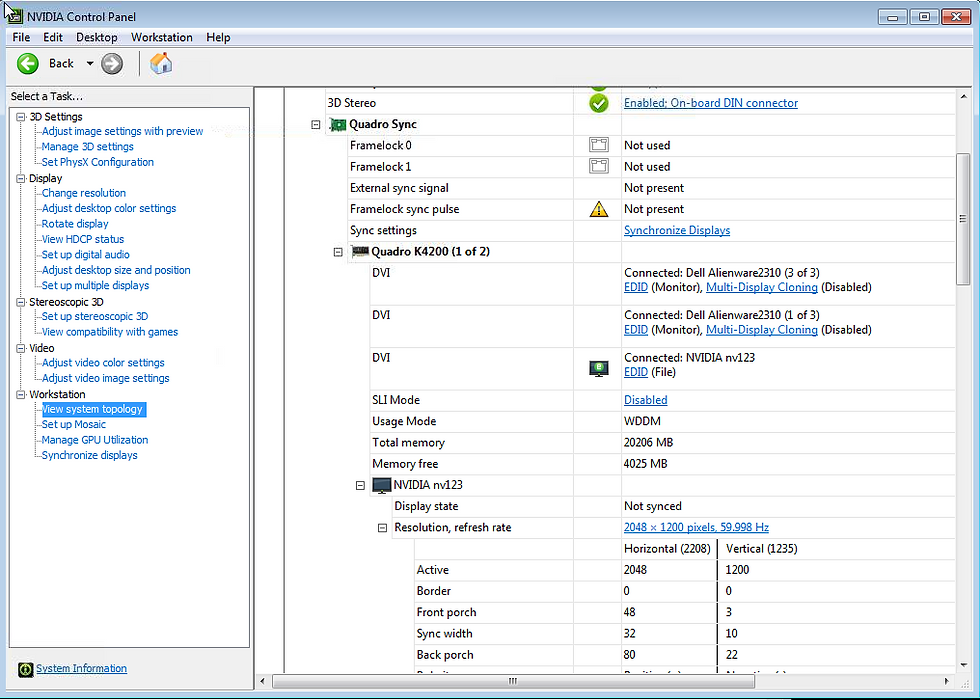The height and width of the screenshot is (700, 980).
Task: Open Synchronize displays task in tree
Action: [x=89, y=456]
